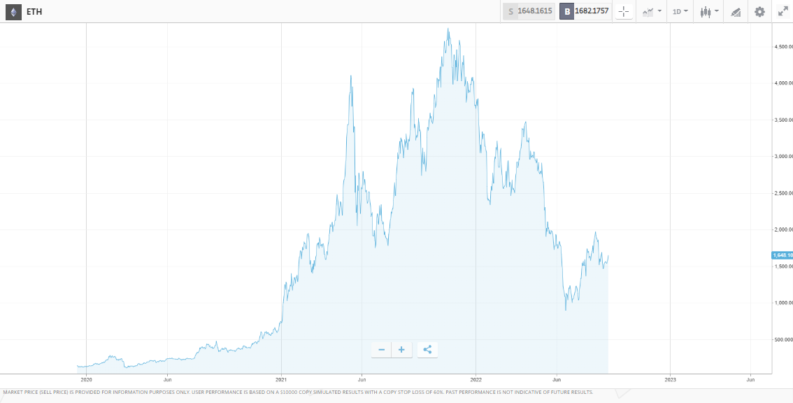This screenshot has width=793, height=403.
Task: Click the 2022 marker on time axis
Action: coord(476,380)
